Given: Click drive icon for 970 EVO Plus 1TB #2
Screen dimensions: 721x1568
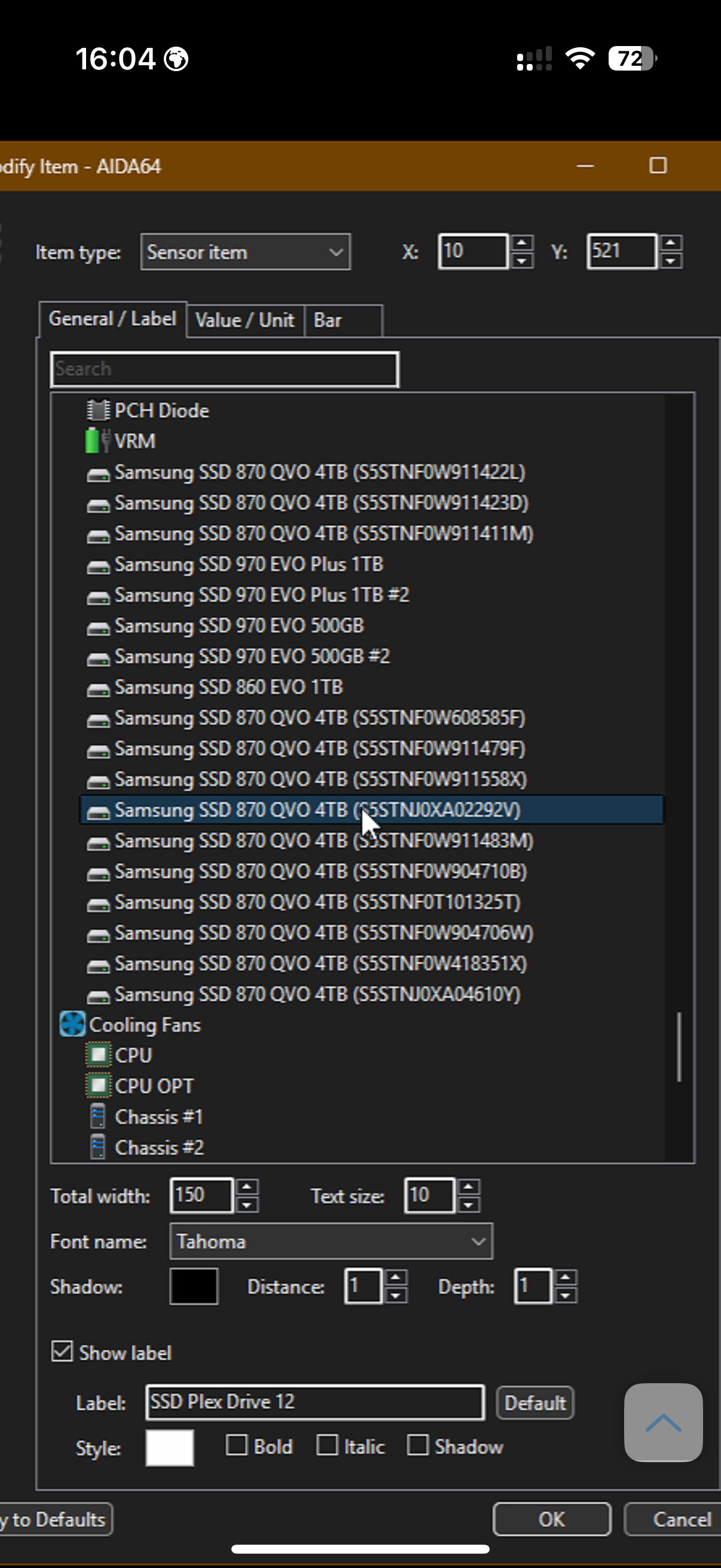Looking at the screenshot, I should coord(98,597).
